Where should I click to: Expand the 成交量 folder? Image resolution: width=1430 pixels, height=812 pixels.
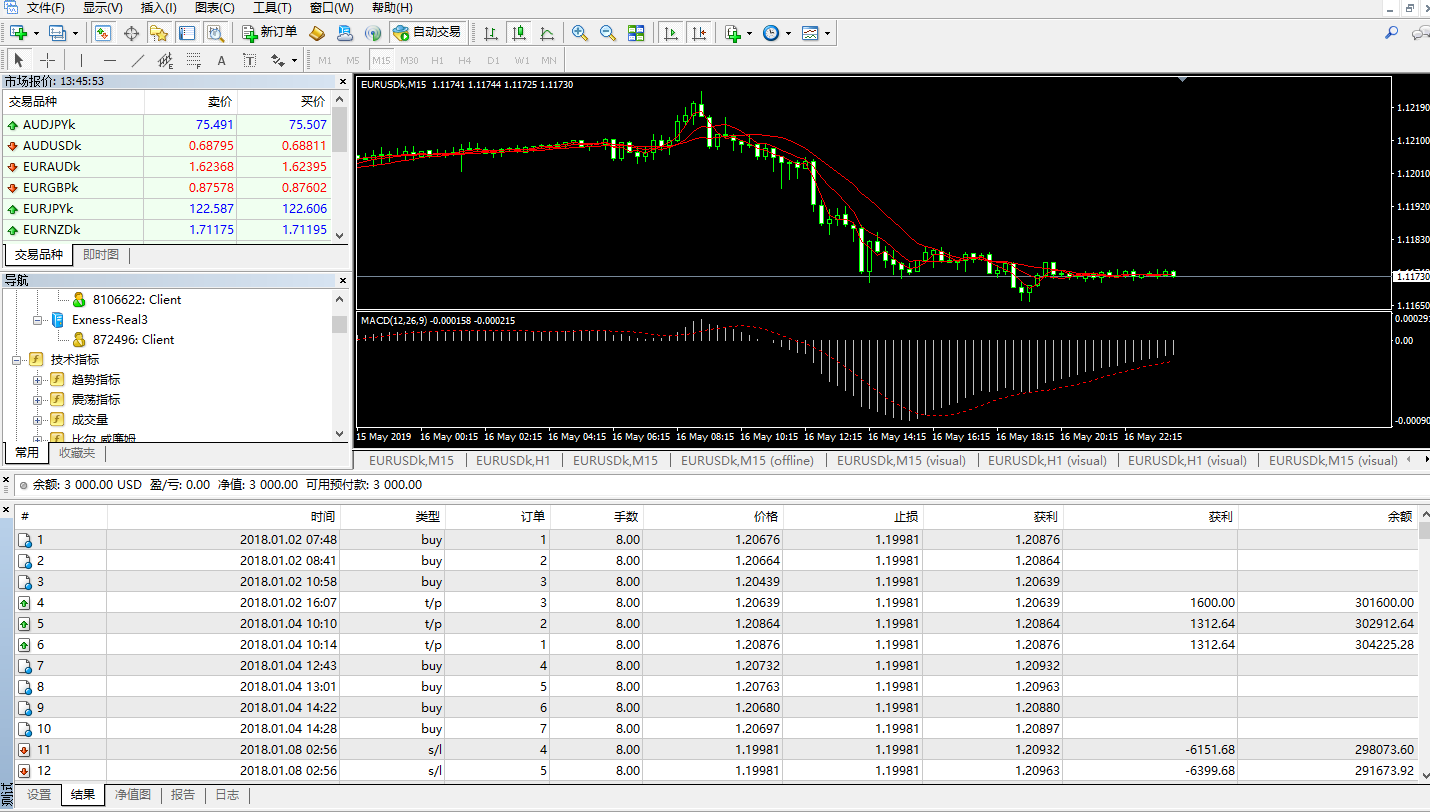point(37,420)
